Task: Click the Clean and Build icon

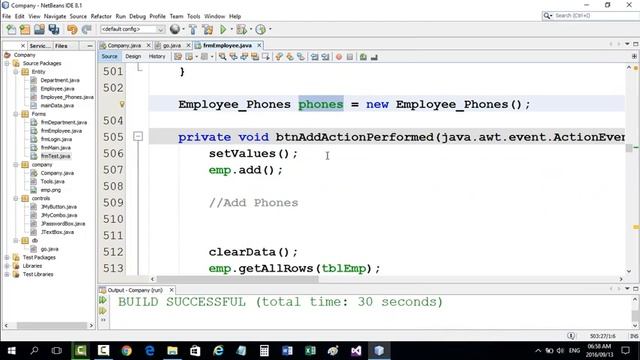Action: point(208,29)
